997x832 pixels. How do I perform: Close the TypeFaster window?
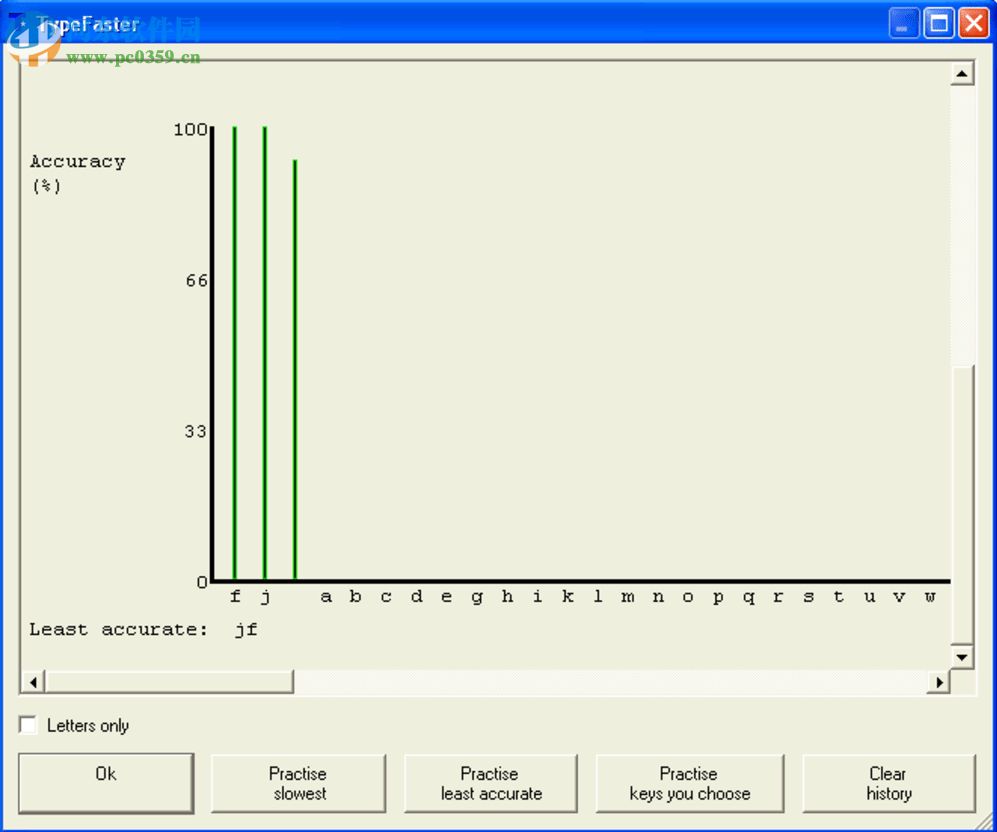[x=973, y=24]
